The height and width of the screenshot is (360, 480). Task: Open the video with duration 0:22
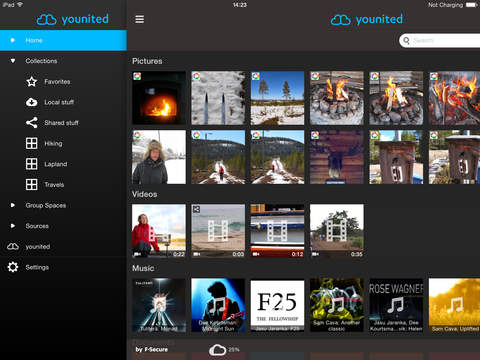(159, 231)
